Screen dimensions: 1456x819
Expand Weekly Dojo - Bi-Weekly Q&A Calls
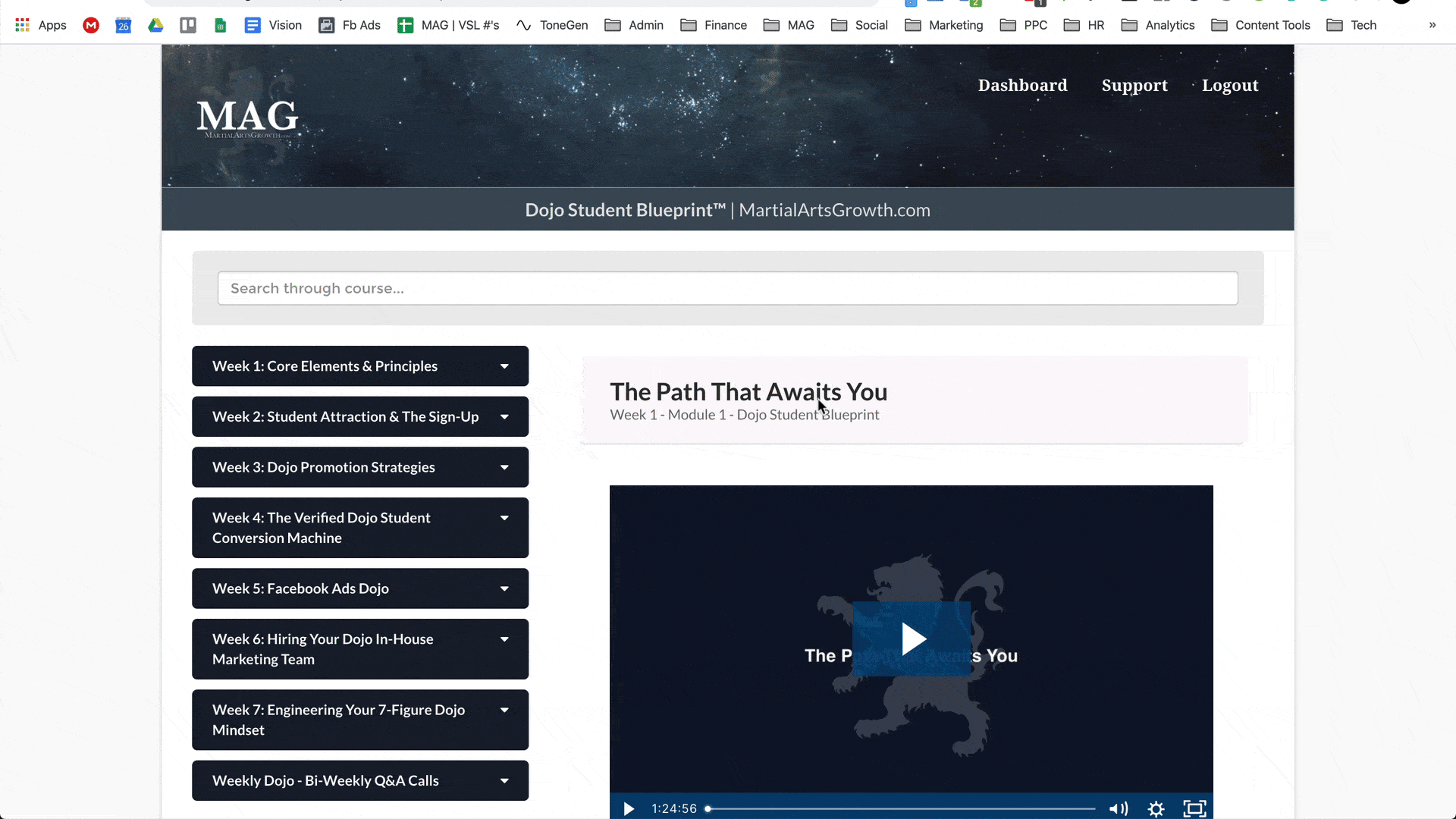click(x=360, y=780)
